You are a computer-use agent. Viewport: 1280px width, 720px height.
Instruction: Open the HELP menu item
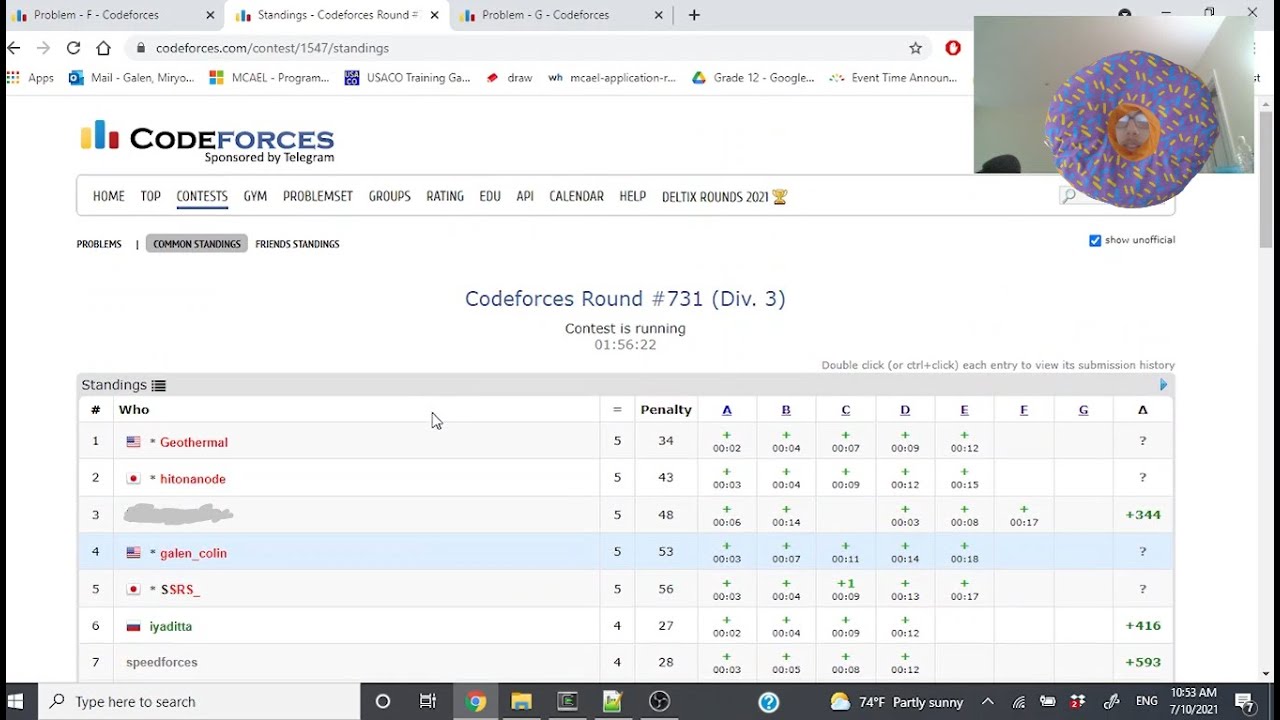(x=632, y=196)
